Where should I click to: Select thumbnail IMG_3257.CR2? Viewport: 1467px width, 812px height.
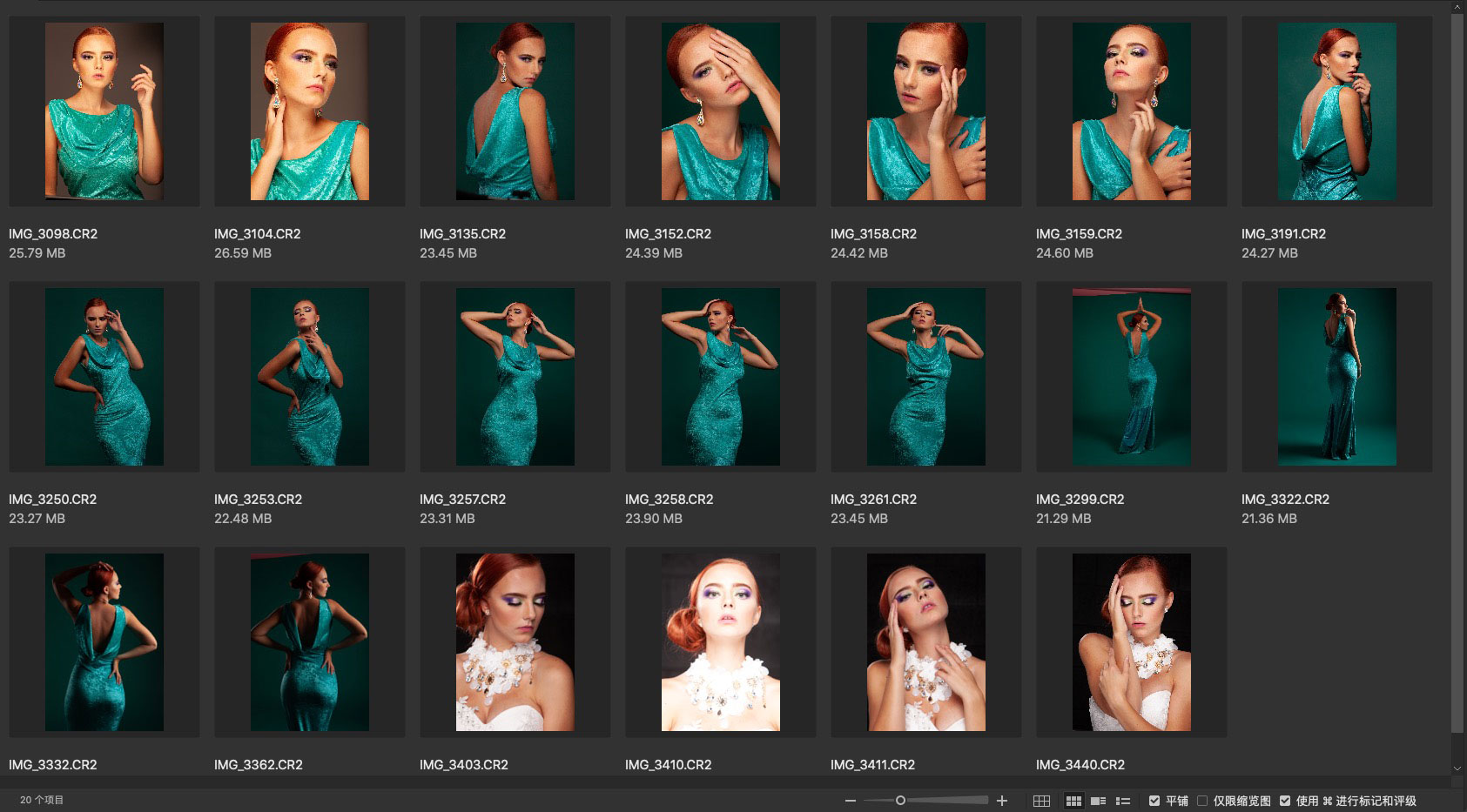(515, 377)
